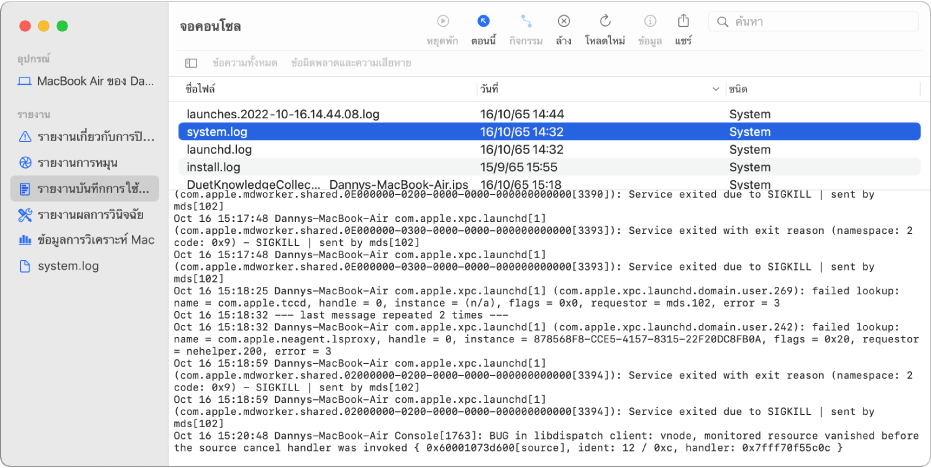Select the launchd.log file row

click(x=549, y=150)
